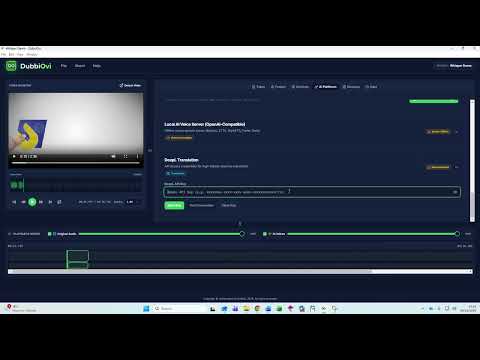480x360 pixels.
Task: Open the Help menu in DubbiOvi header
Action: pos(97,66)
